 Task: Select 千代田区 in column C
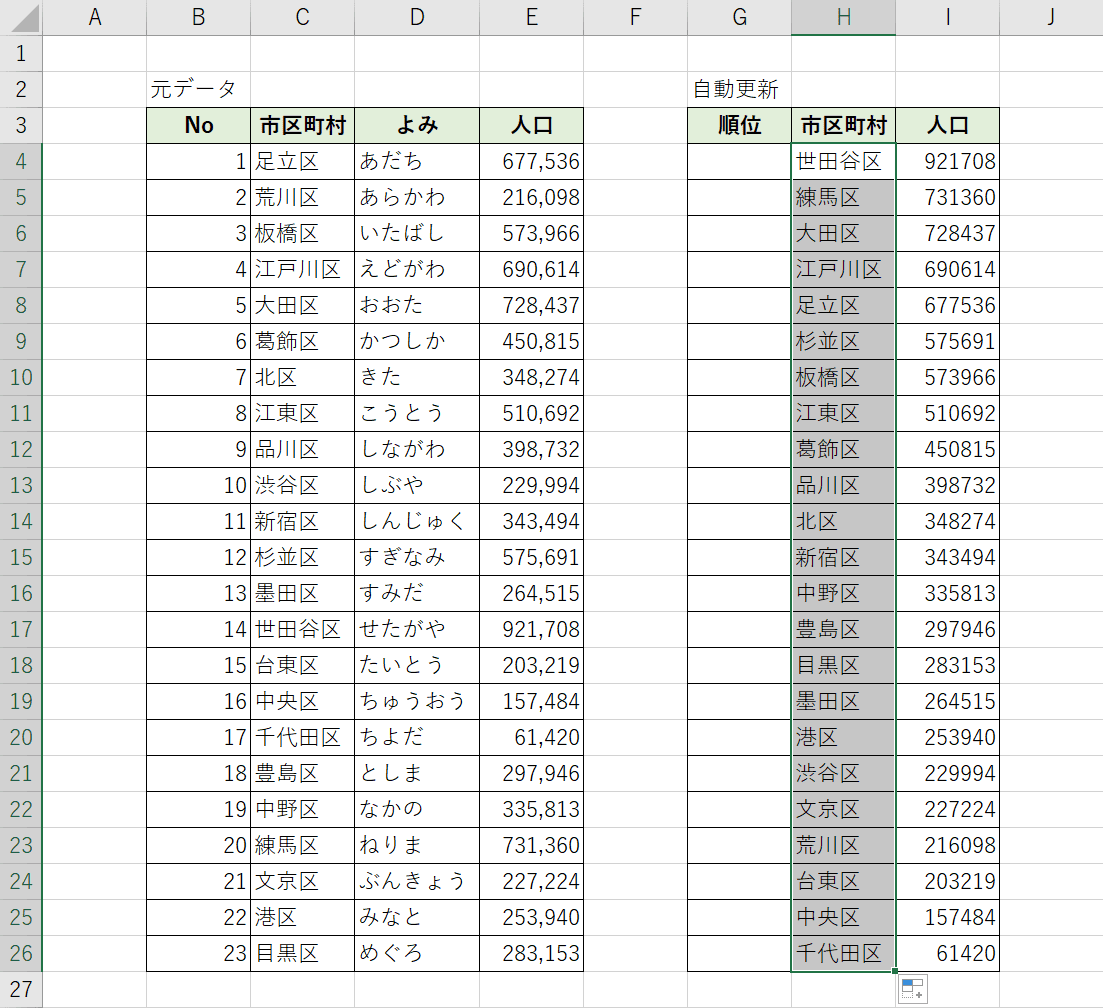[x=302, y=737]
